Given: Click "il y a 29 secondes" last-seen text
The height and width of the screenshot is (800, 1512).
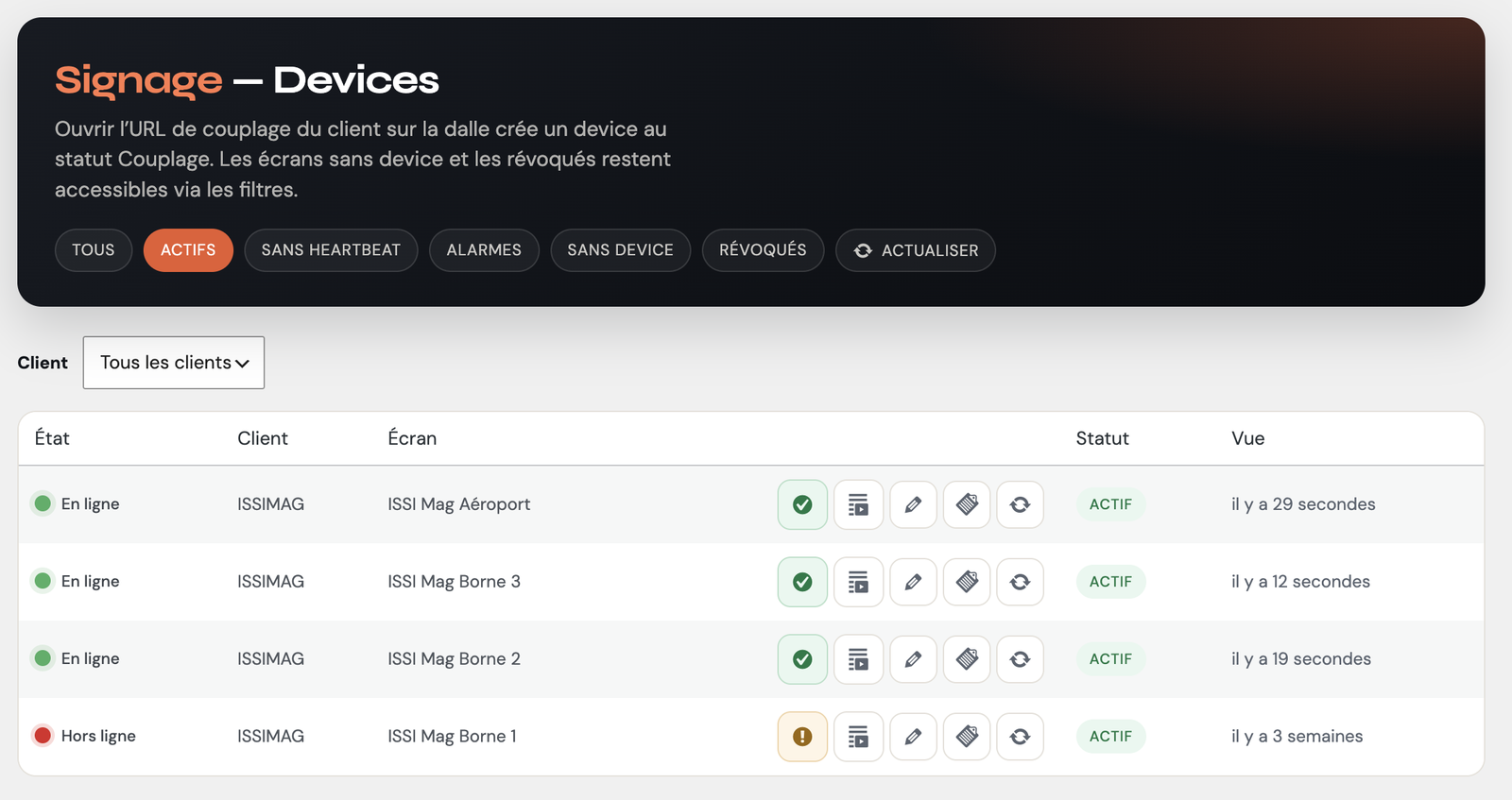Looking at the screenshot, I should click(1303, 504).
